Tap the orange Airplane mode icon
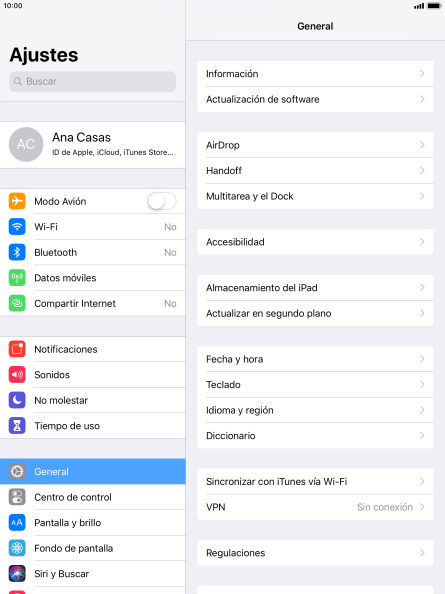The width and height of the screenshot is (445, 594). 17,201
